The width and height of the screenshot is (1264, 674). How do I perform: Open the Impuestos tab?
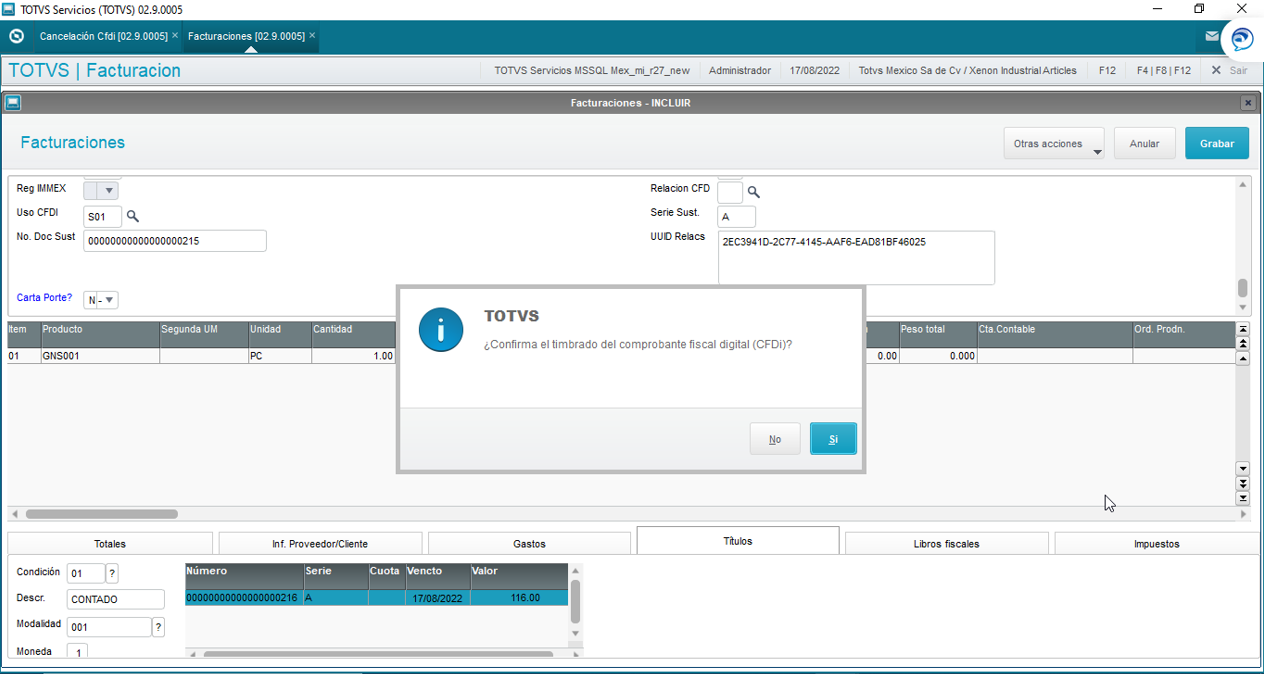click(x=1156, y=544)
